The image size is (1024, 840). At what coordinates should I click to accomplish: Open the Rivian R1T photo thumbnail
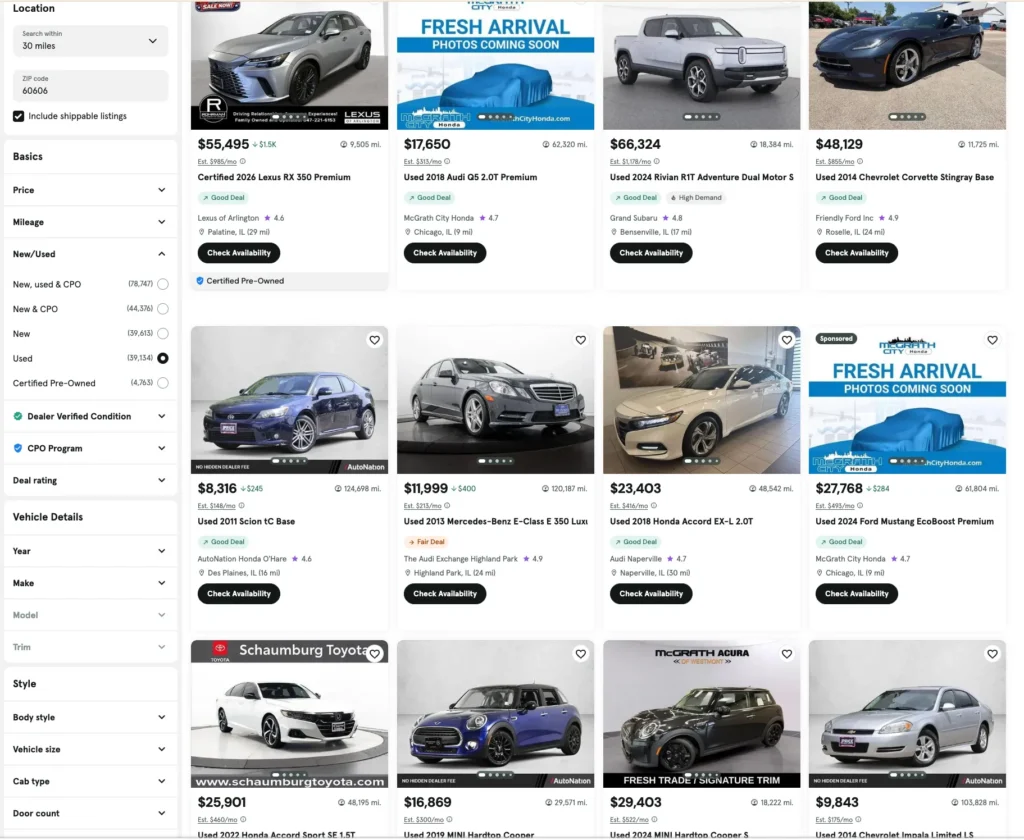coord(701,65)
